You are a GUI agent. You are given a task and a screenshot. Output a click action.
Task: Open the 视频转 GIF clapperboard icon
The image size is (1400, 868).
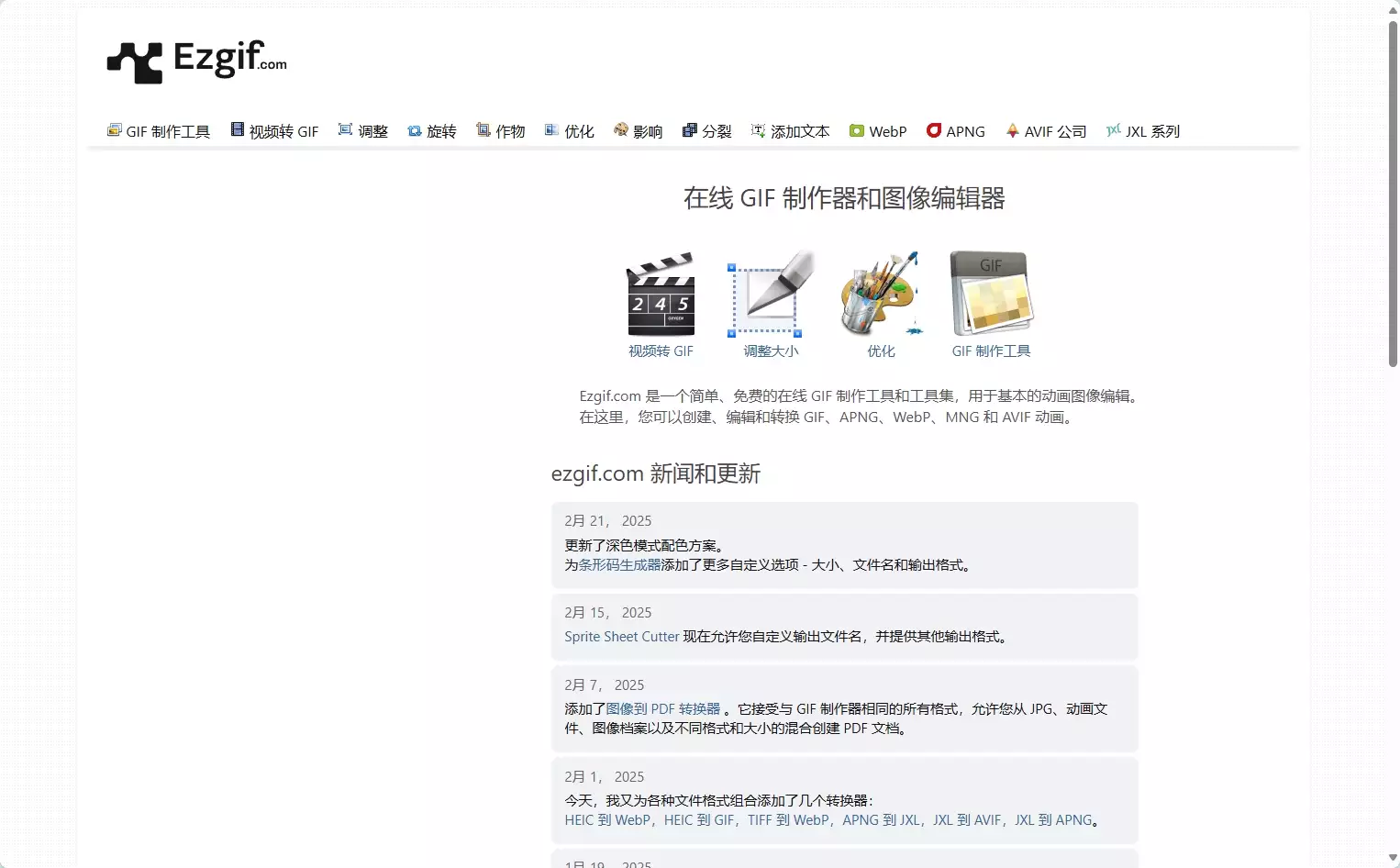pyautogui.click(x=661, y=294)
